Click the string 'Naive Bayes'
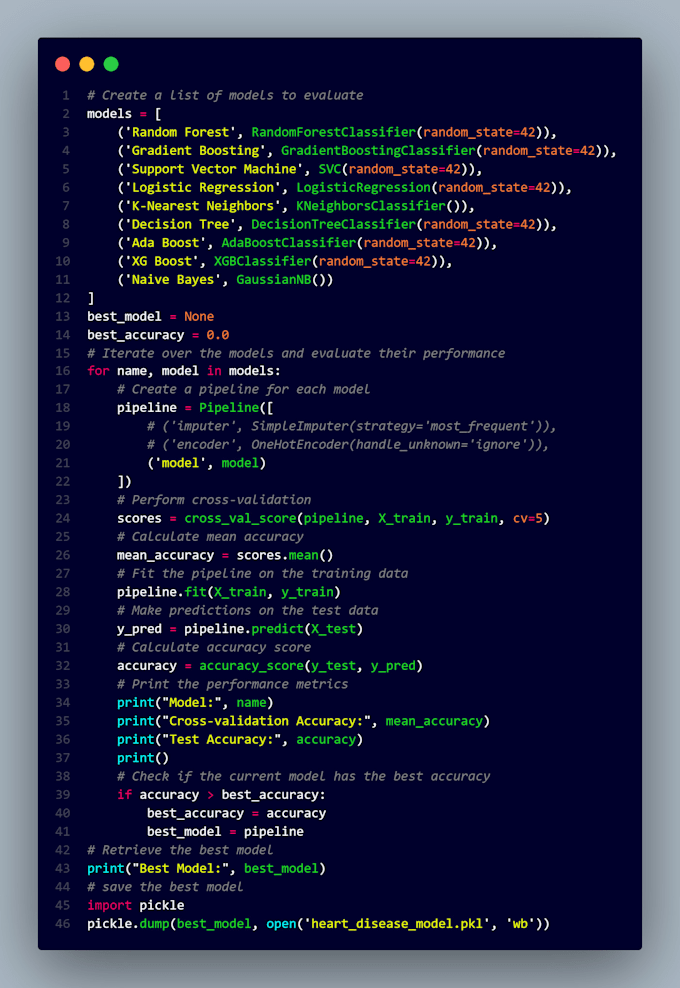Screen dimensions: 680x988 [x=173, y=280]
